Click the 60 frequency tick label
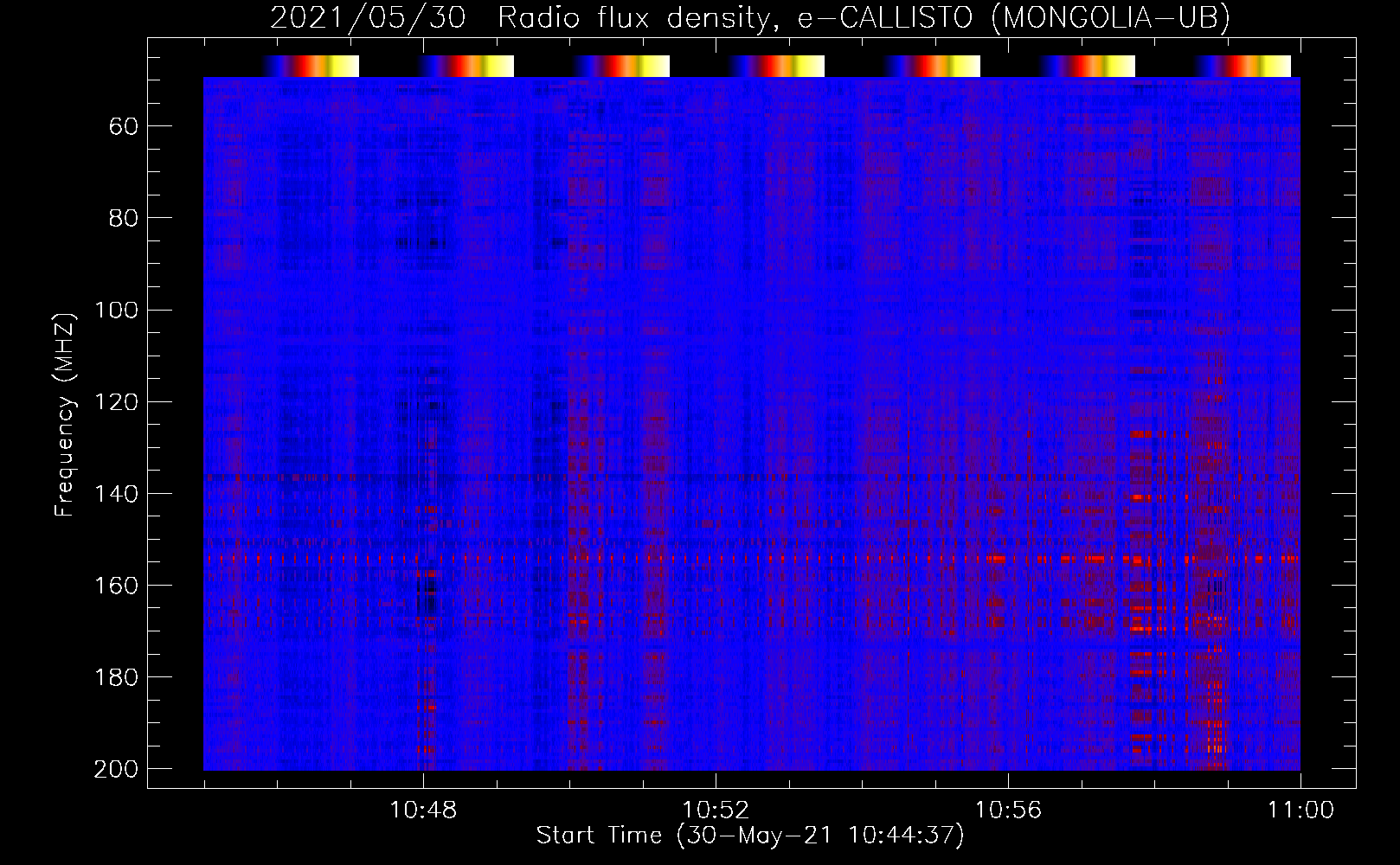Screen dimensions: 1400x865 (x=124, y=126)
